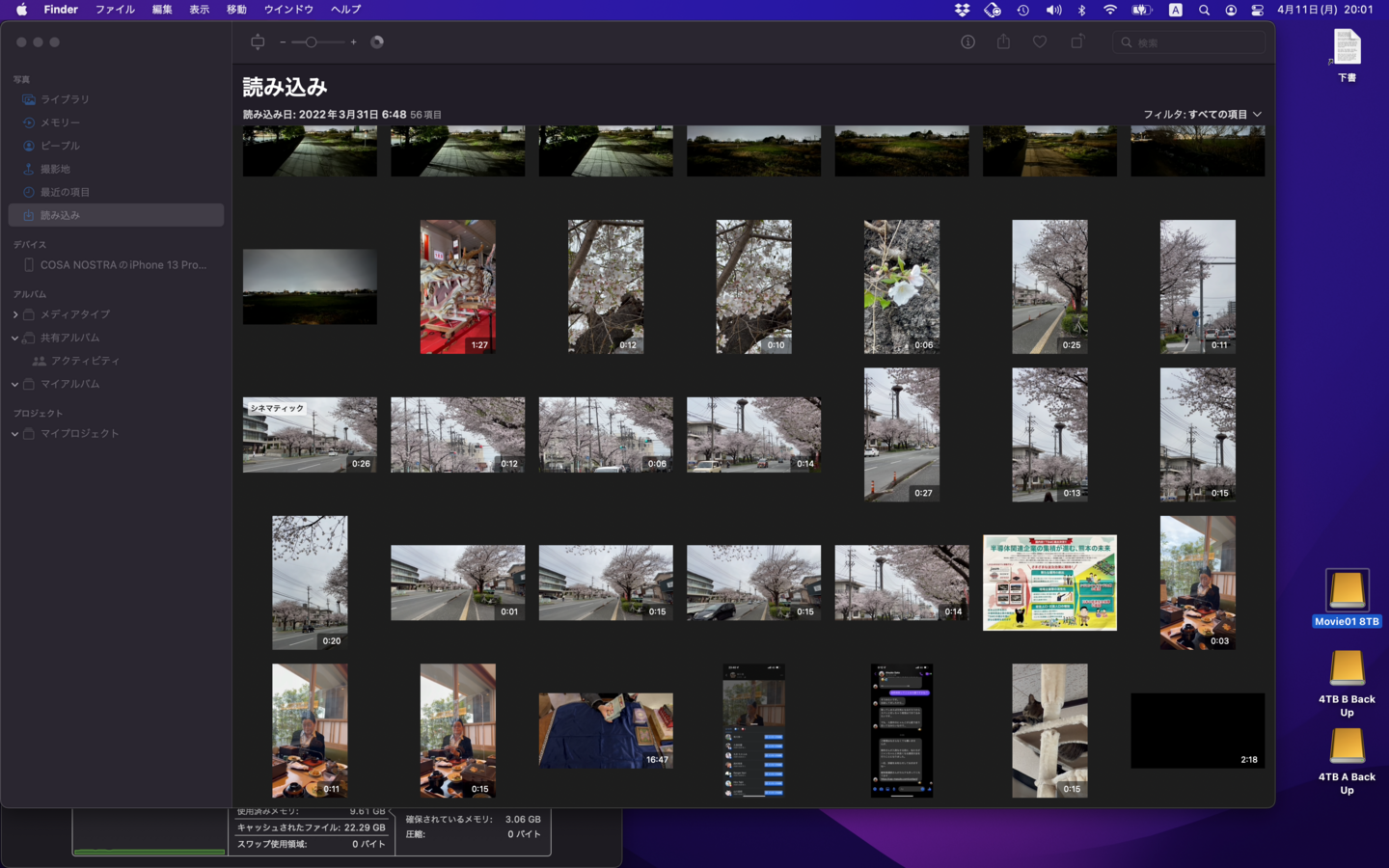1389x868 pixels.
Task: Select COSA NOSTRA iPhone 13 Pro device
Action: pos(123,265)
